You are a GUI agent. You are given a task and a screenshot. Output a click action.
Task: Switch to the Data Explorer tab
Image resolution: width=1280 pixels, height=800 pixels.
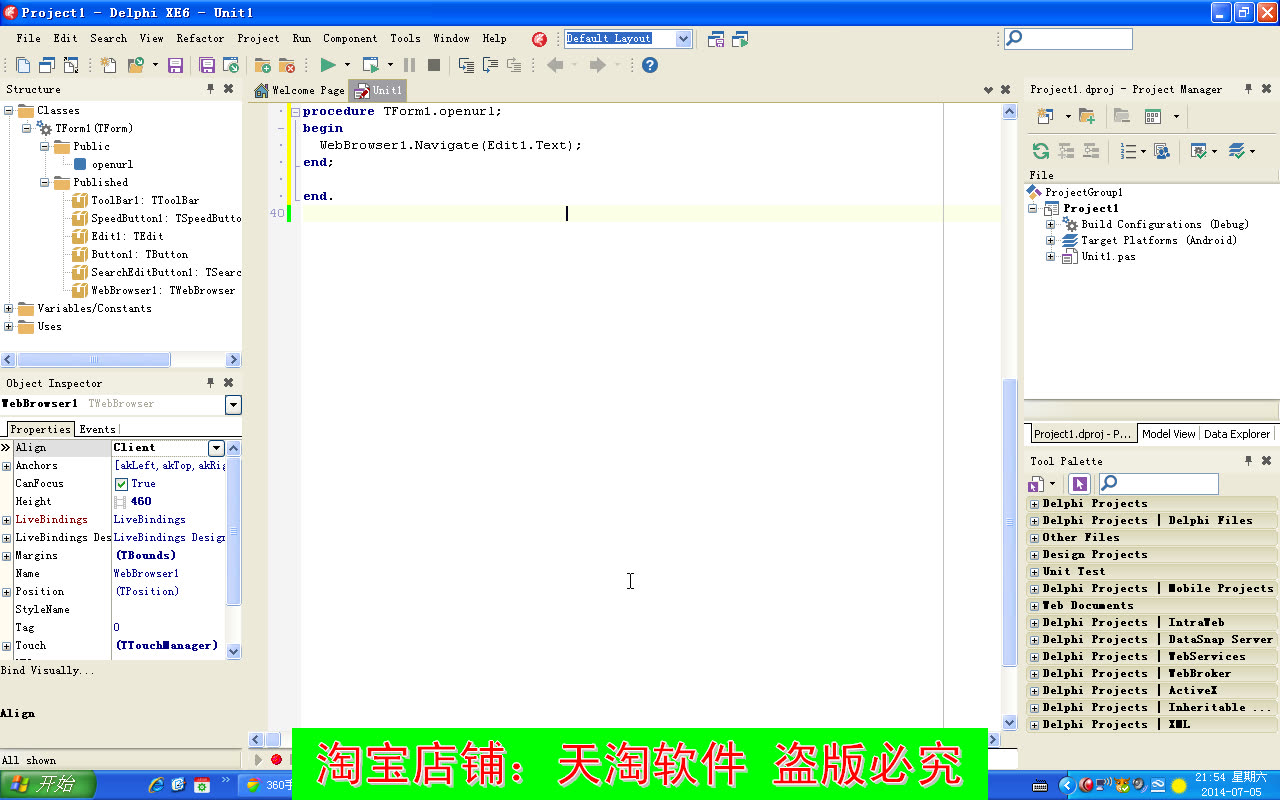point(1237,434)
